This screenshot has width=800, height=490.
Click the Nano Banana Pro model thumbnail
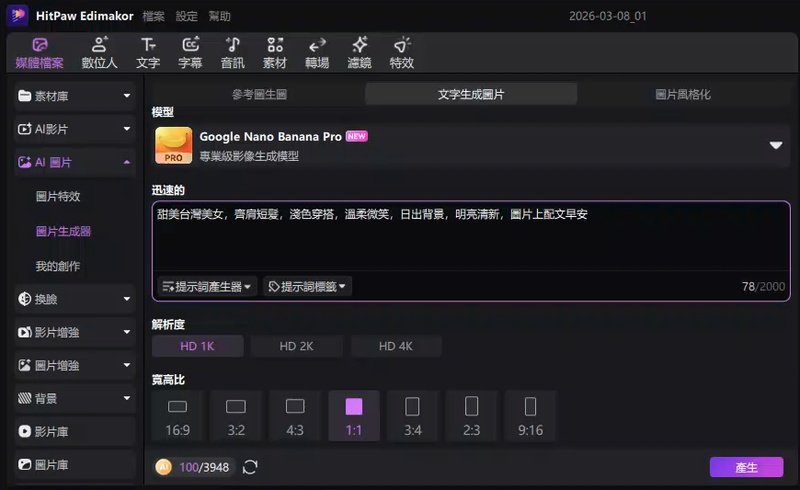coord(173,145)
